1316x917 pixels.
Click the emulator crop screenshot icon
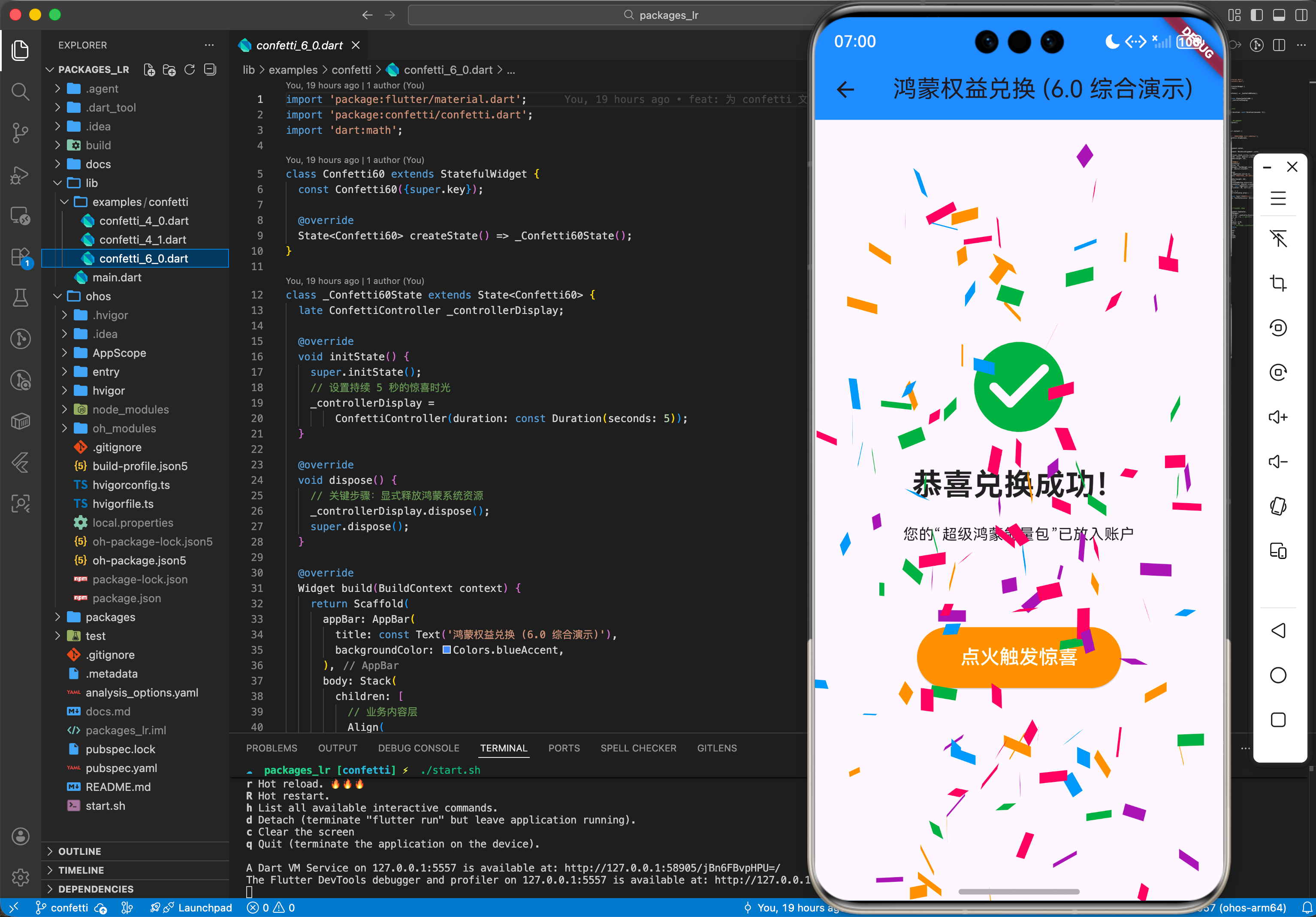1277,283
